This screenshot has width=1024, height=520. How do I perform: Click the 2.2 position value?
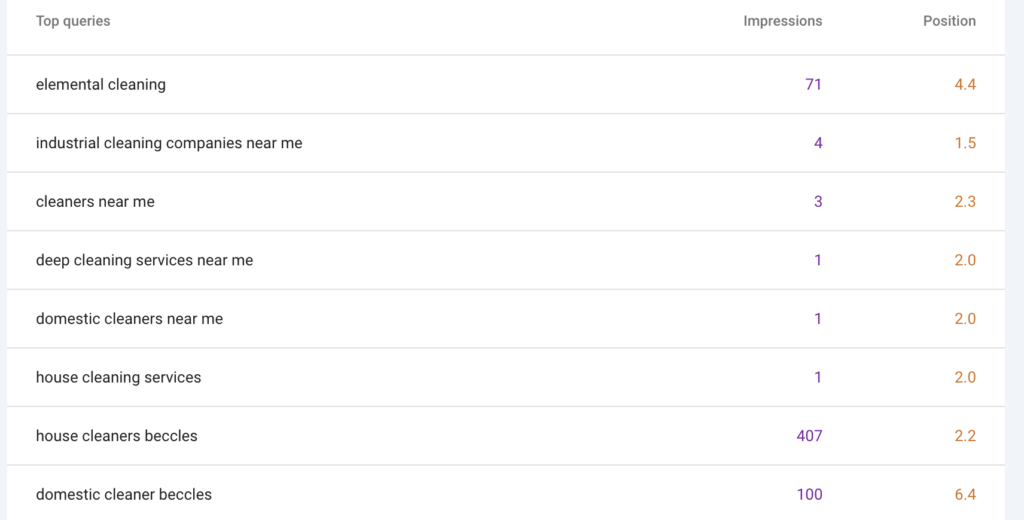tap(964, 436)
